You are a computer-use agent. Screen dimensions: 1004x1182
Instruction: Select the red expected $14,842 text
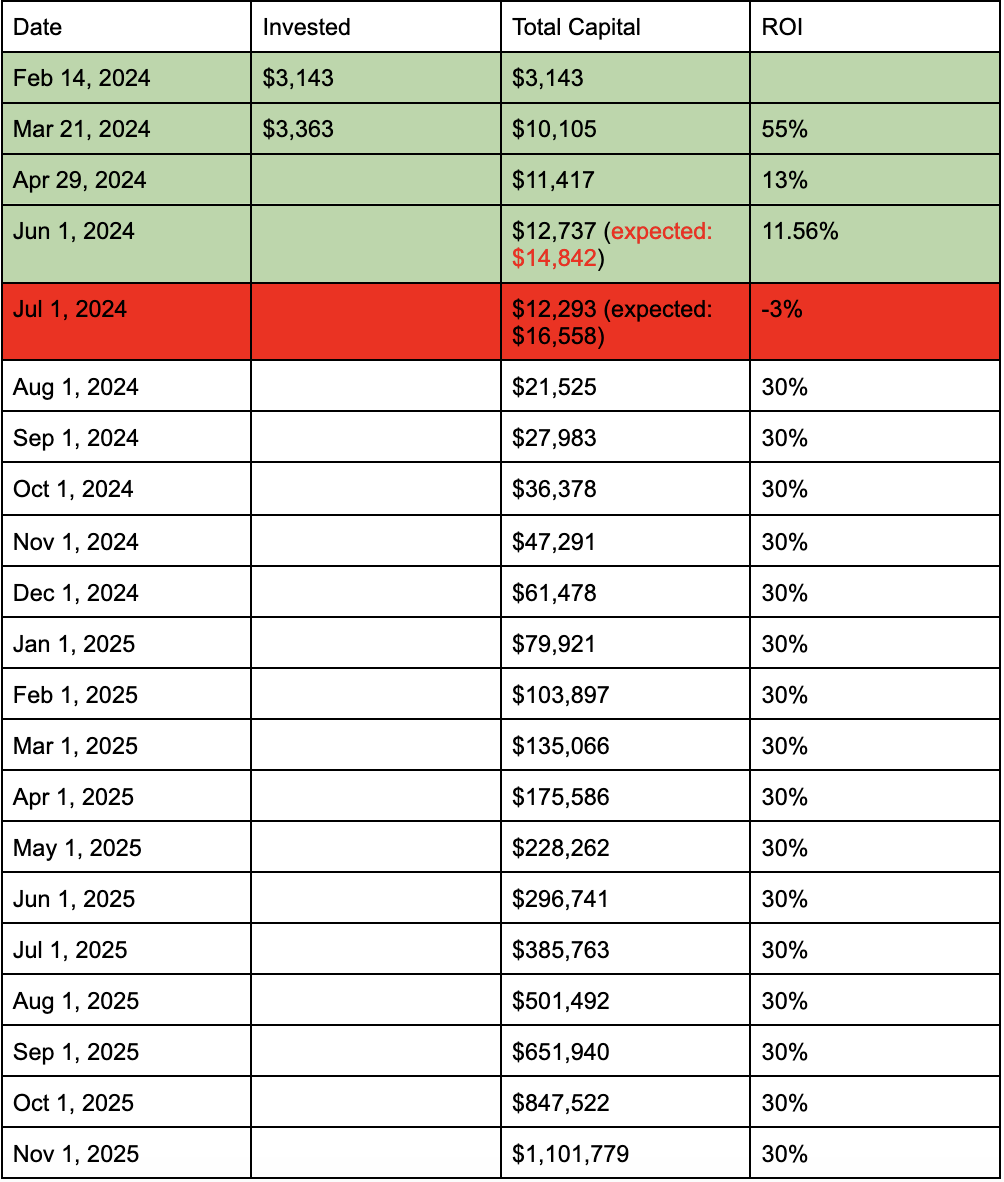pyautogui.click(x=612, y=244)
